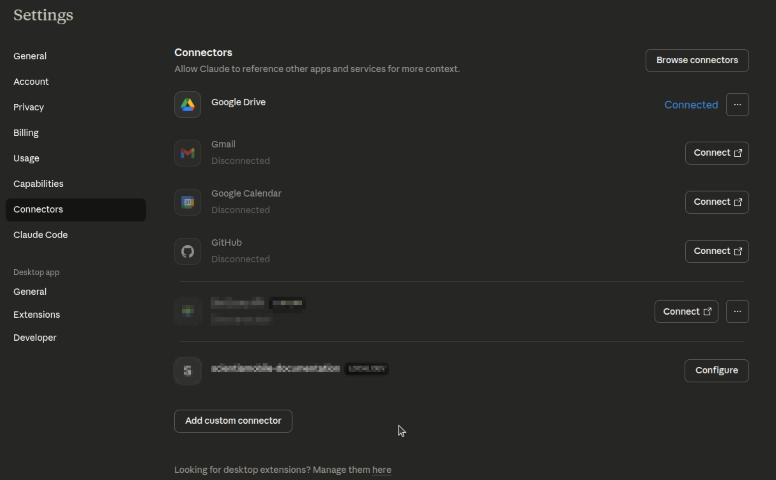
Task: Click the scientiamobile-documentation connector icon
Action: 188,371
